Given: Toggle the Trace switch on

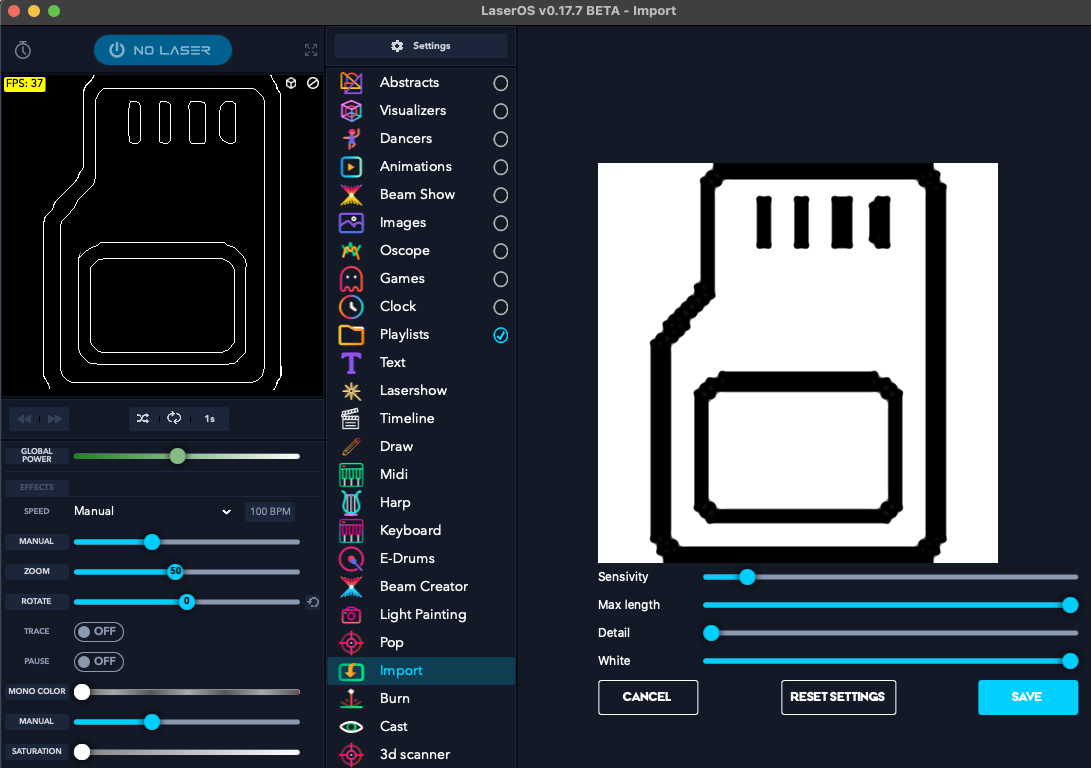Looking at the screenshot, I should point(99,632).
